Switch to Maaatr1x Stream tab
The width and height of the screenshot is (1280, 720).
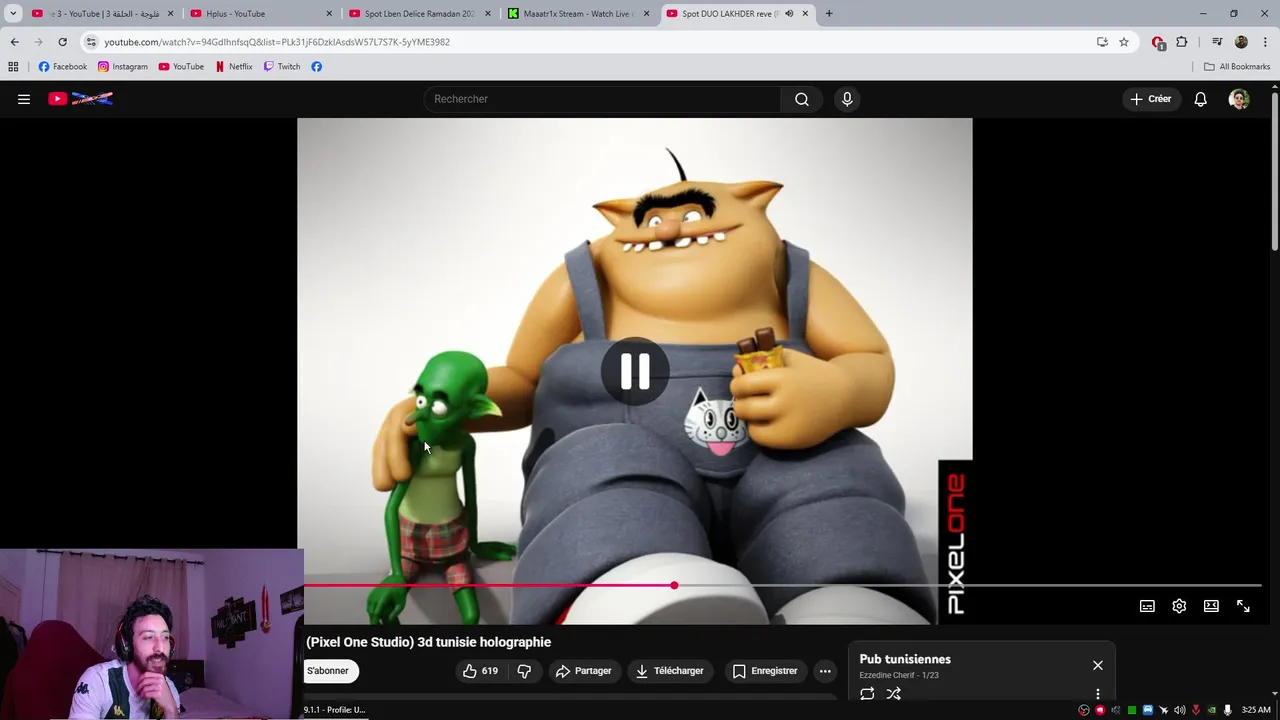[x=578, y=14]
